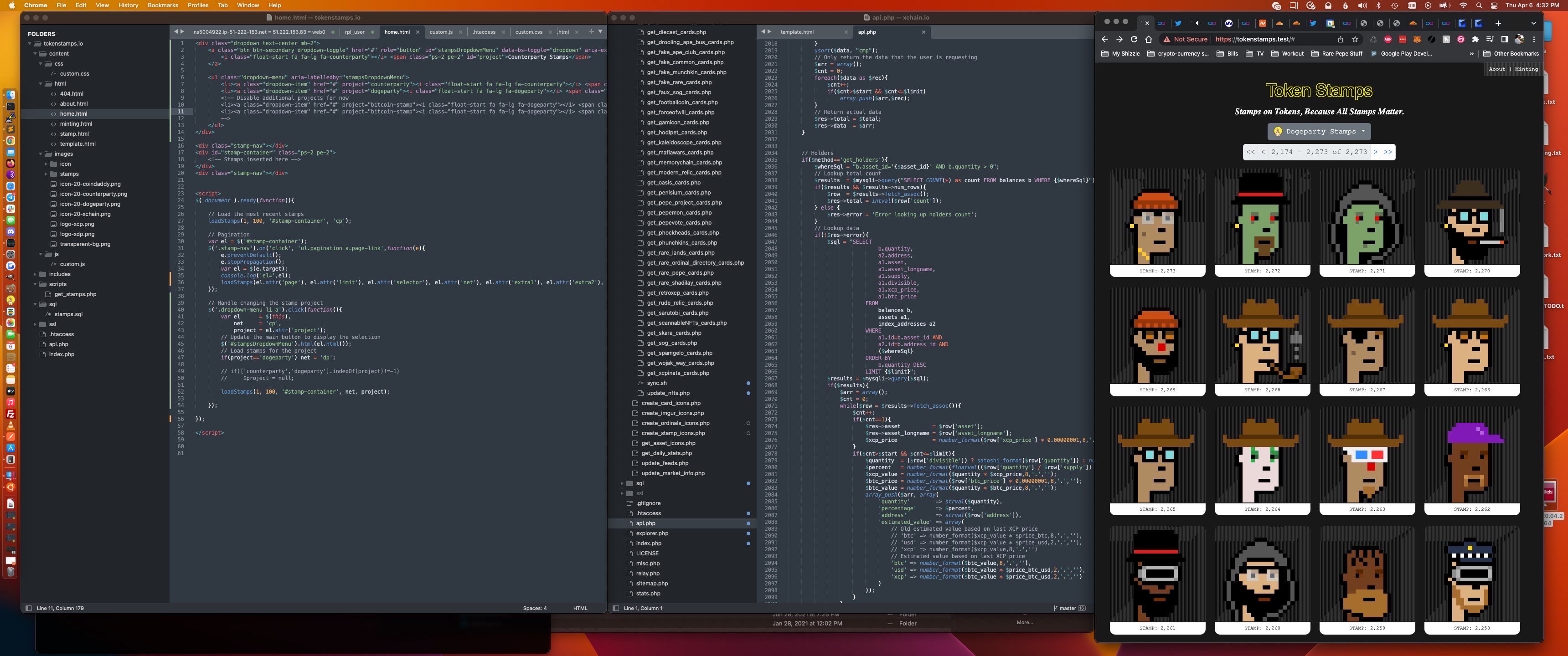The width and height of the screenshot is (1568, 656).
Task: Click the browser address bar URL
Action: [x=1254, y=39]
